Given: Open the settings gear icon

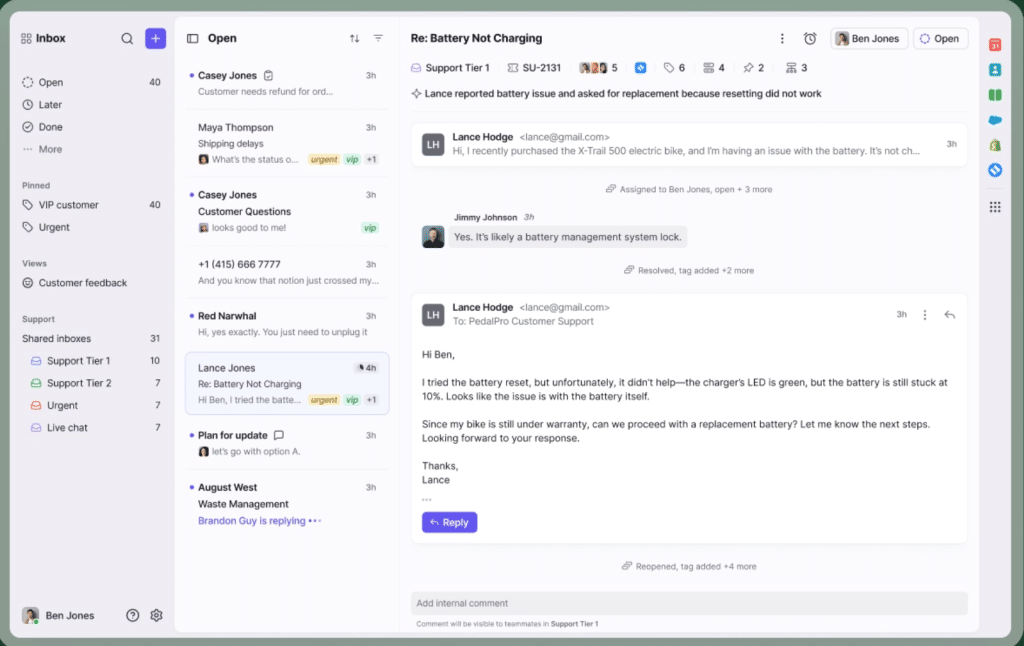Looking at the screenshot, I should point(156,615).
